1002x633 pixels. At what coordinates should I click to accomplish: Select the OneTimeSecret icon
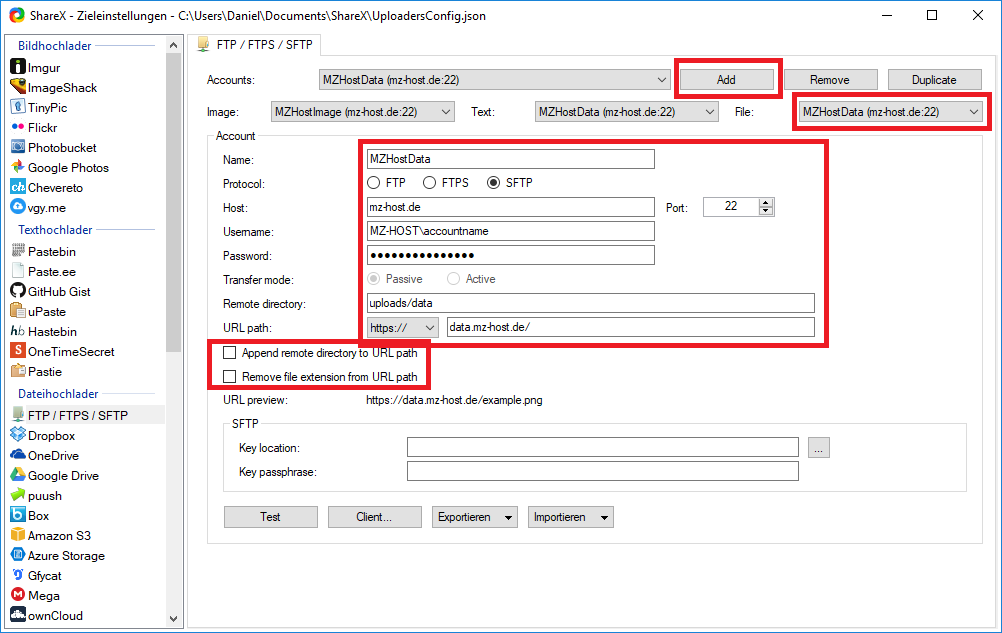click(18, 351)
